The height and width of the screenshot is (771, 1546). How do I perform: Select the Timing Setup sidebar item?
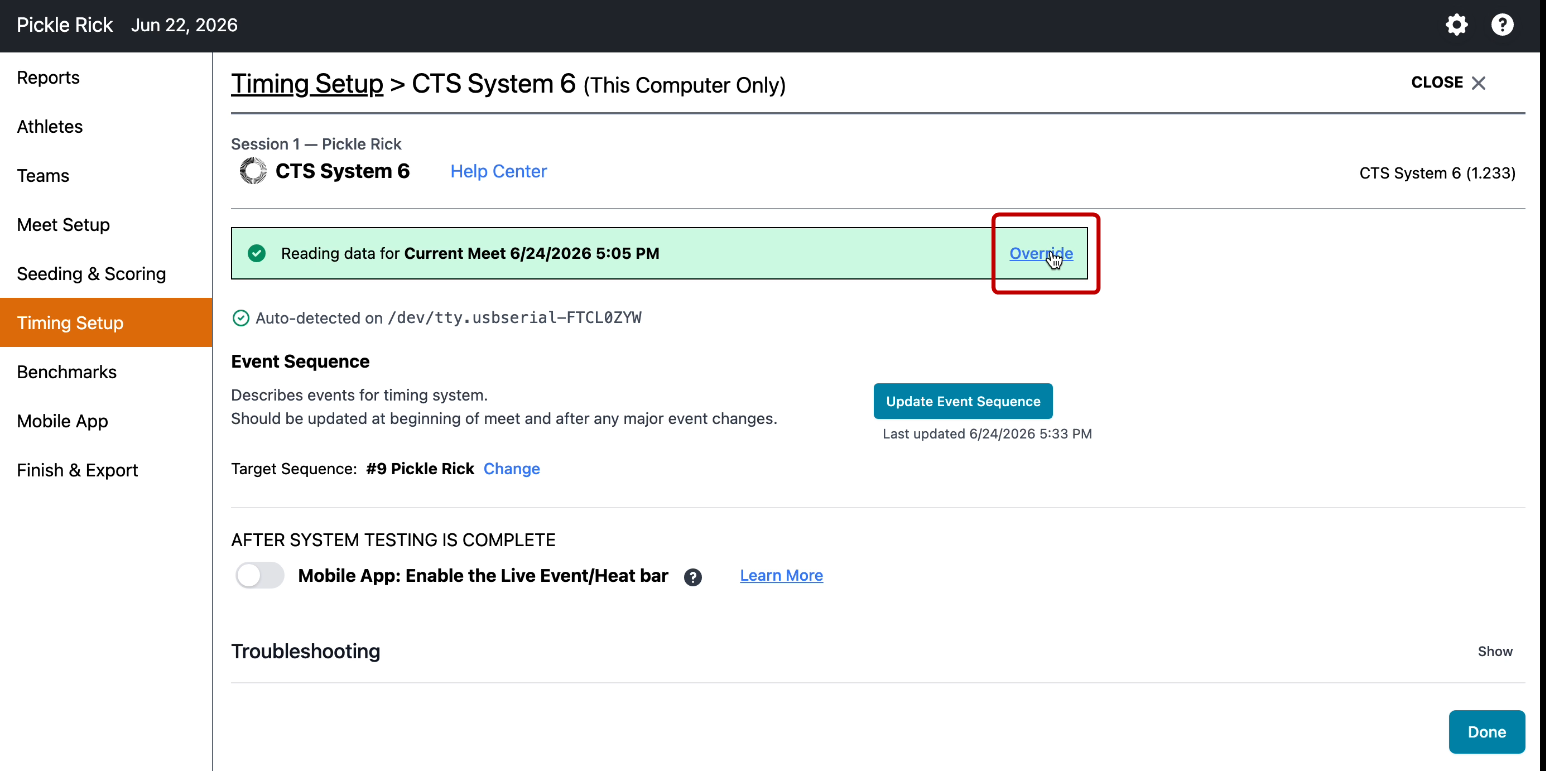pos(106,323)
